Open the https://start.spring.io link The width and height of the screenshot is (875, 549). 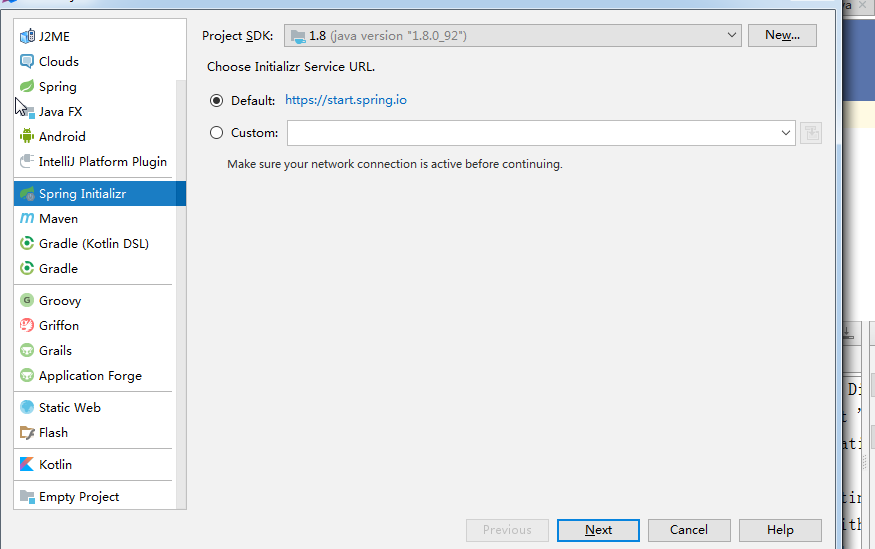[x=346, y=100]
